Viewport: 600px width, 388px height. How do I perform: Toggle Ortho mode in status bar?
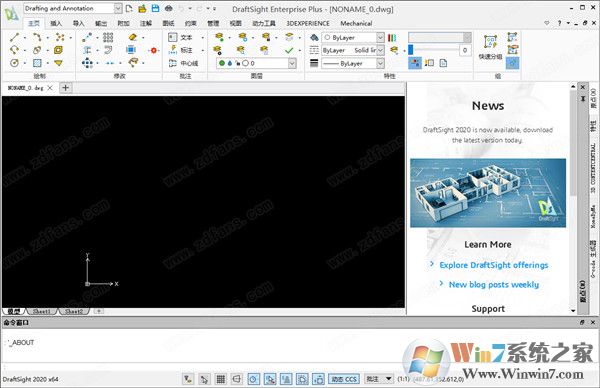(x=237, y=379)
